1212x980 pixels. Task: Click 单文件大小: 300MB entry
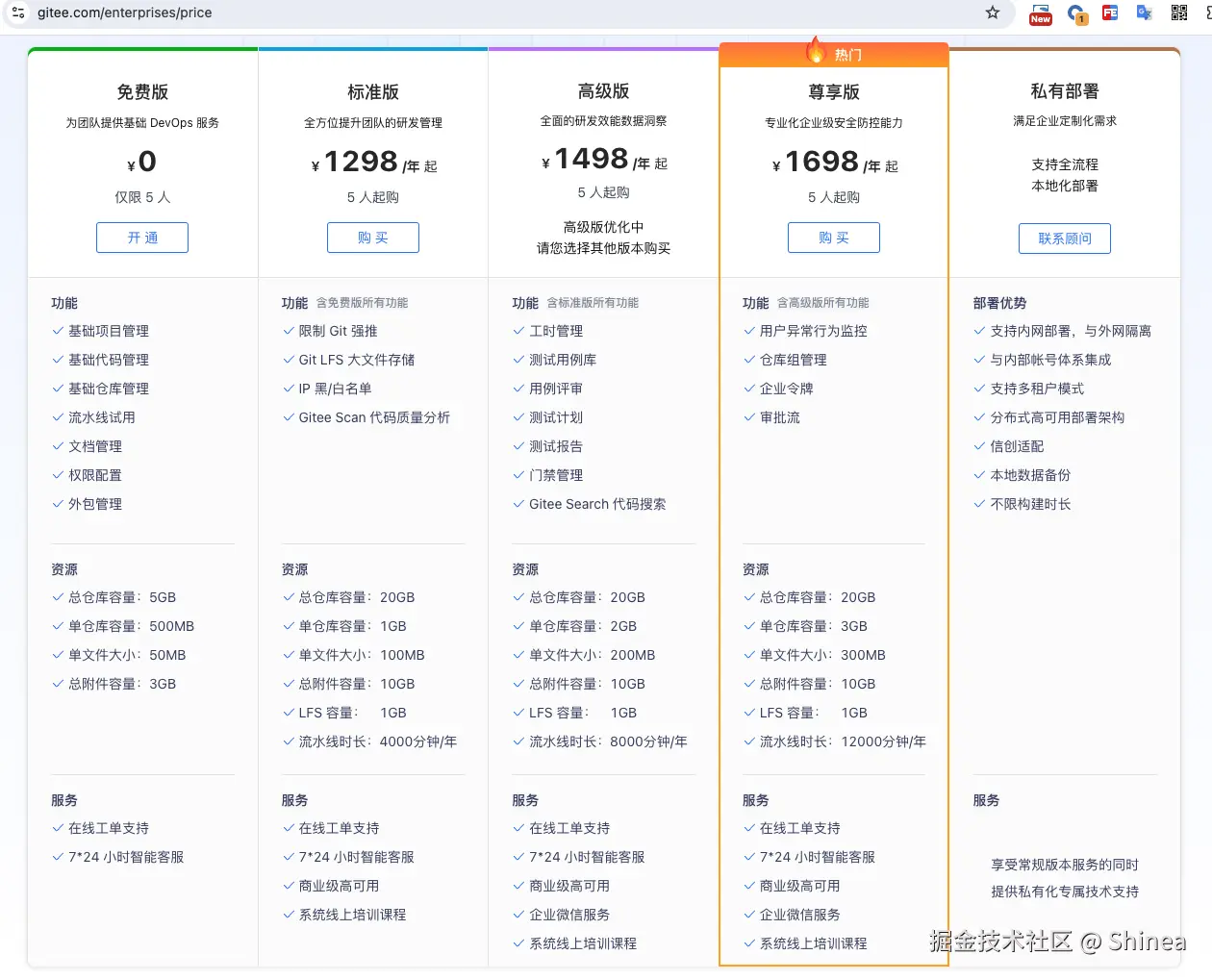point(822,655)
